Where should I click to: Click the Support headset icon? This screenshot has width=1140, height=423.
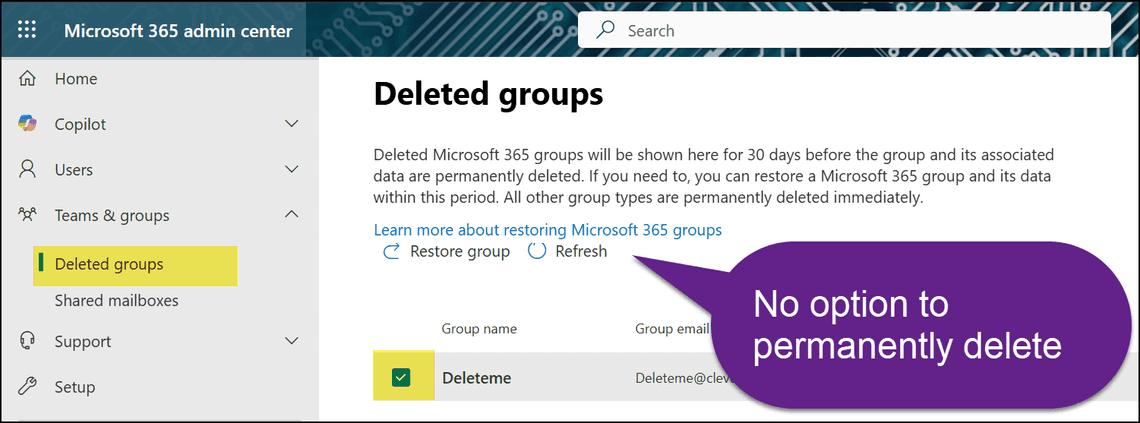tap(28, 341)
